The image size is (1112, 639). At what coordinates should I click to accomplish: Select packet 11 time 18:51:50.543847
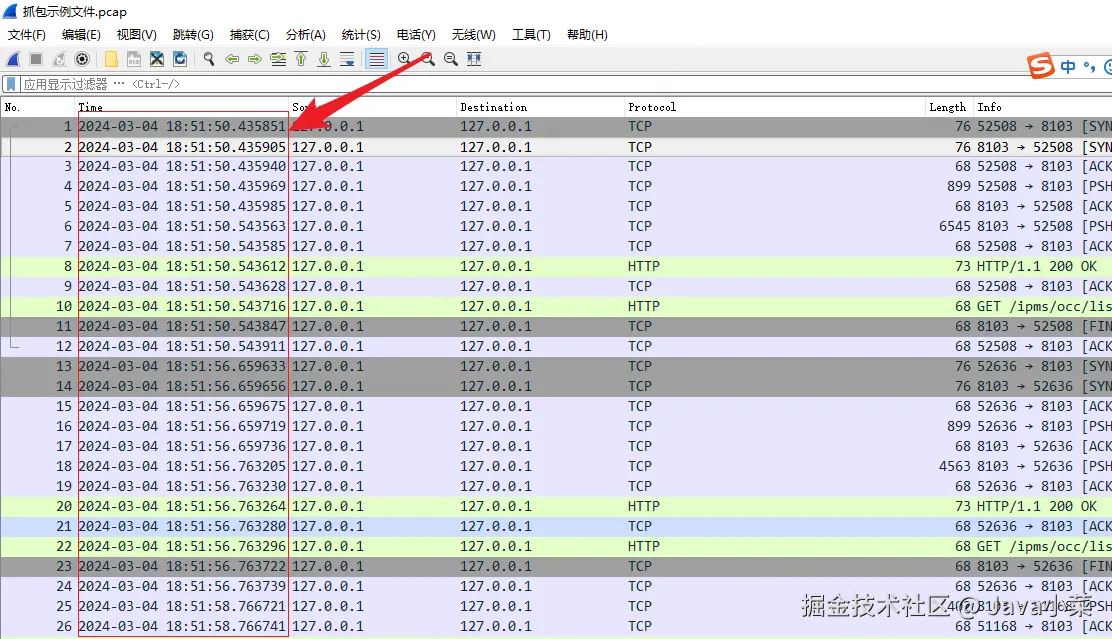182,326
